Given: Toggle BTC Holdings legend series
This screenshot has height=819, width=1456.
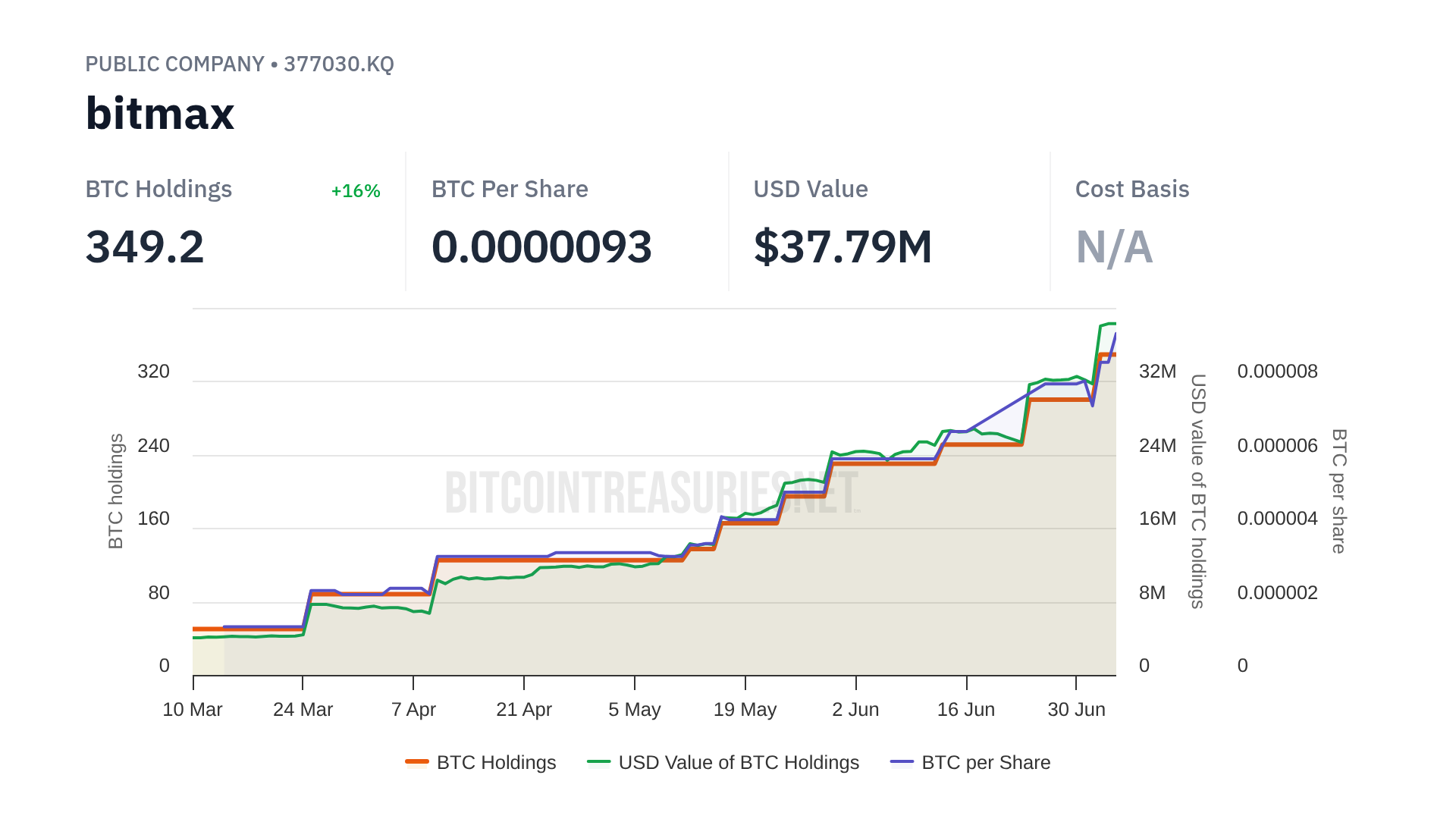Looking at the screenshot, I should [496, 762].
